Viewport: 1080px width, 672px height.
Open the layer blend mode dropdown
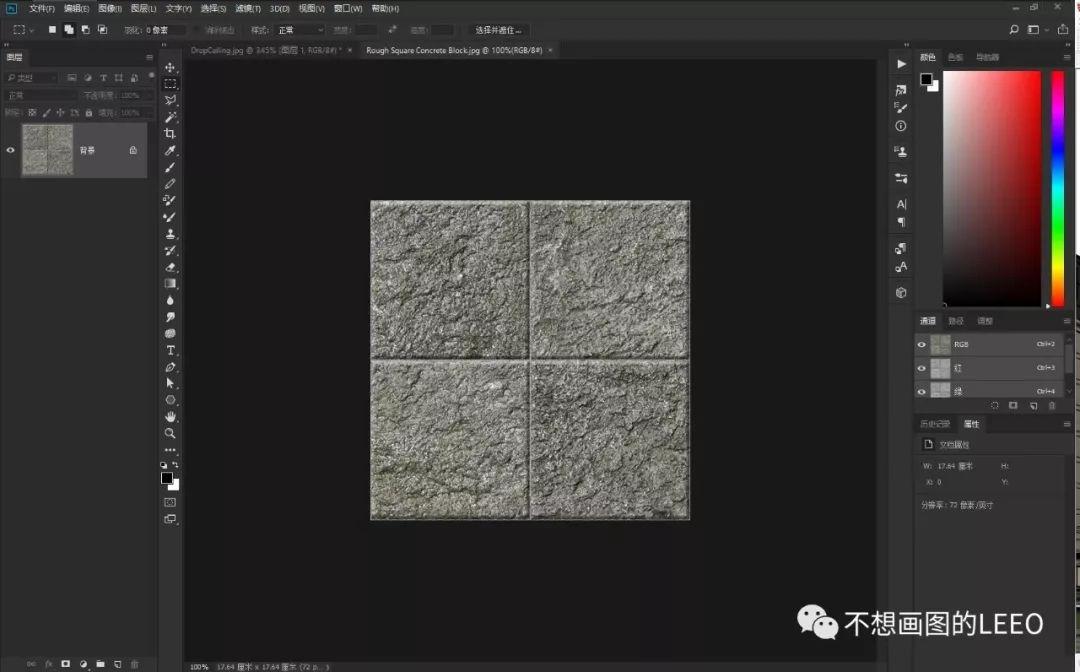(41, 95)
